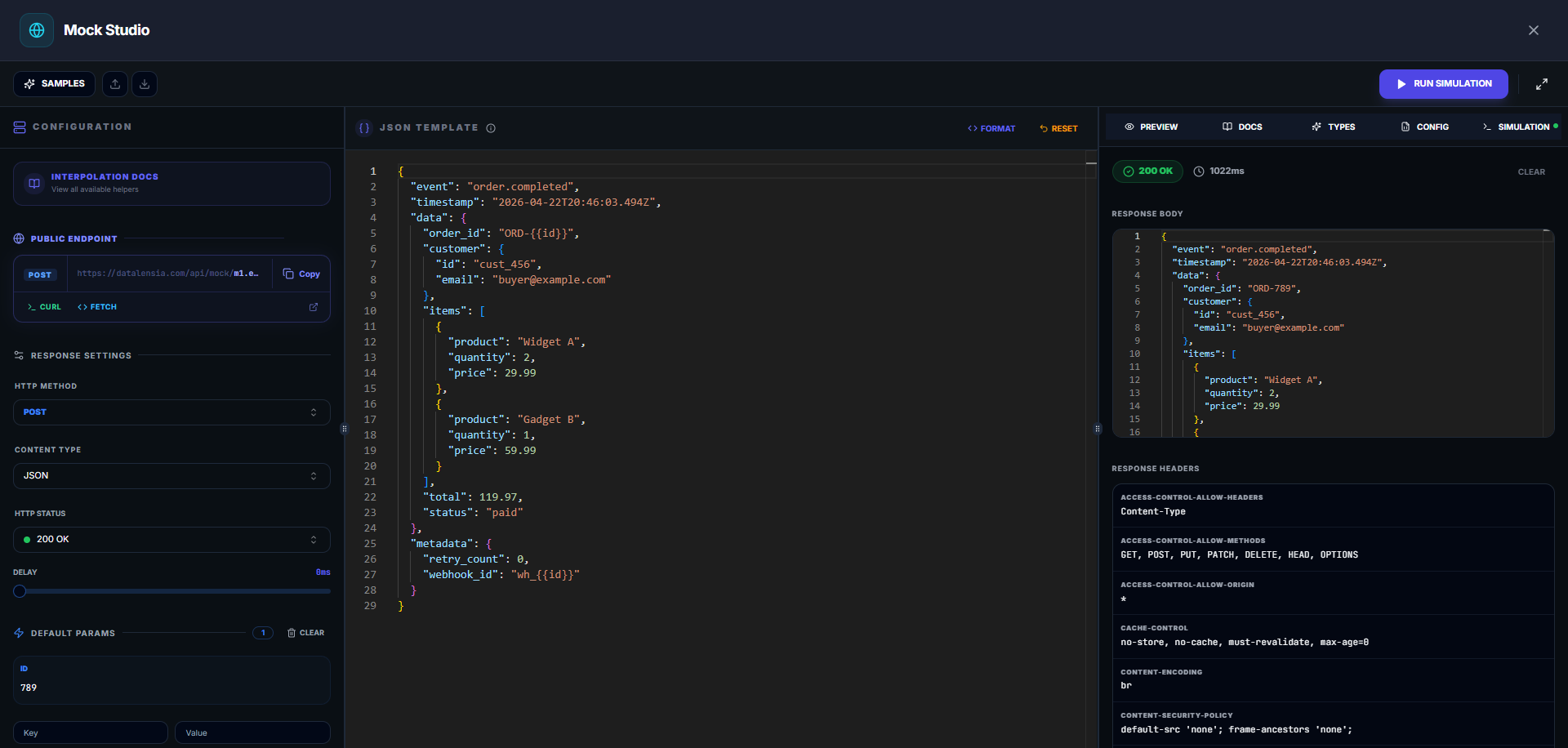
Task: Switch to the Simulation tab
Action: (x=1519, y=127)
